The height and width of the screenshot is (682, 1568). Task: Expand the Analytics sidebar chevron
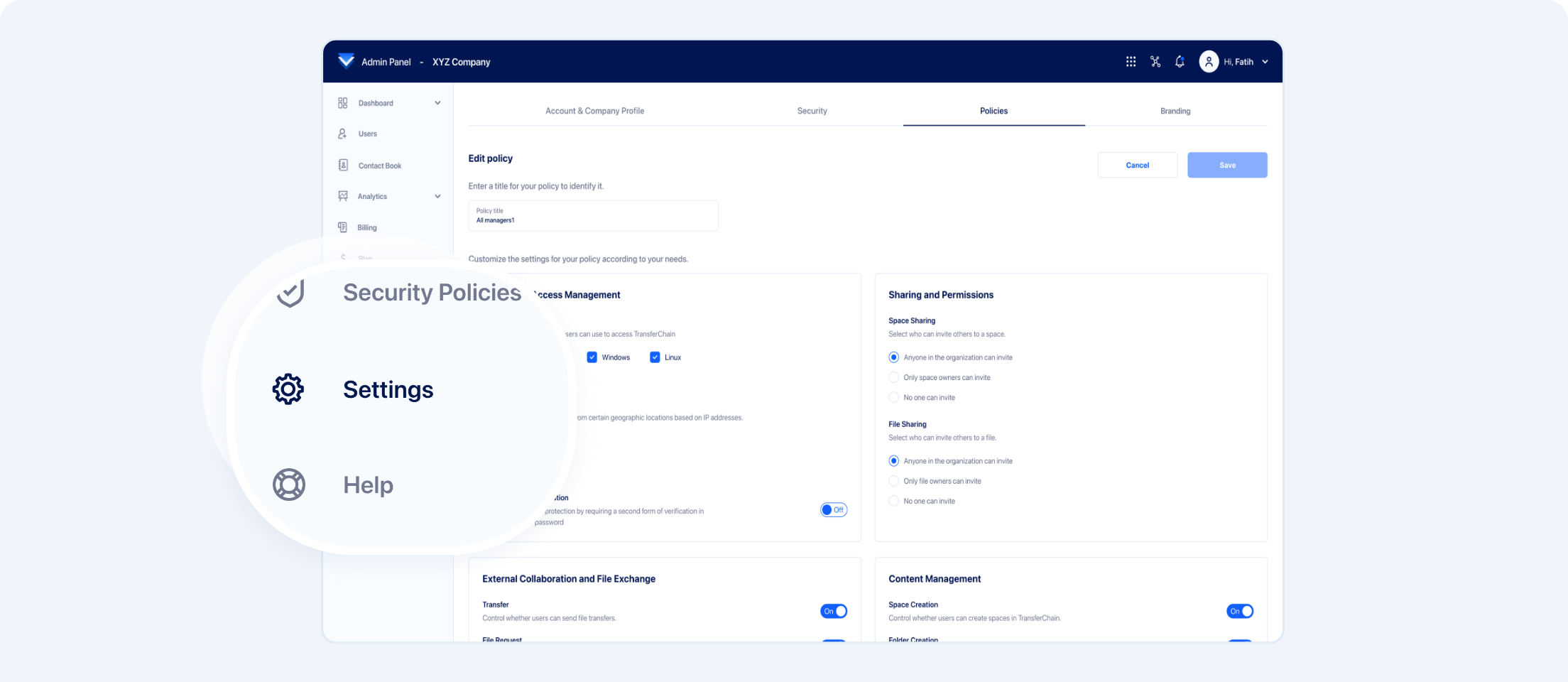(x=437, y=197)
